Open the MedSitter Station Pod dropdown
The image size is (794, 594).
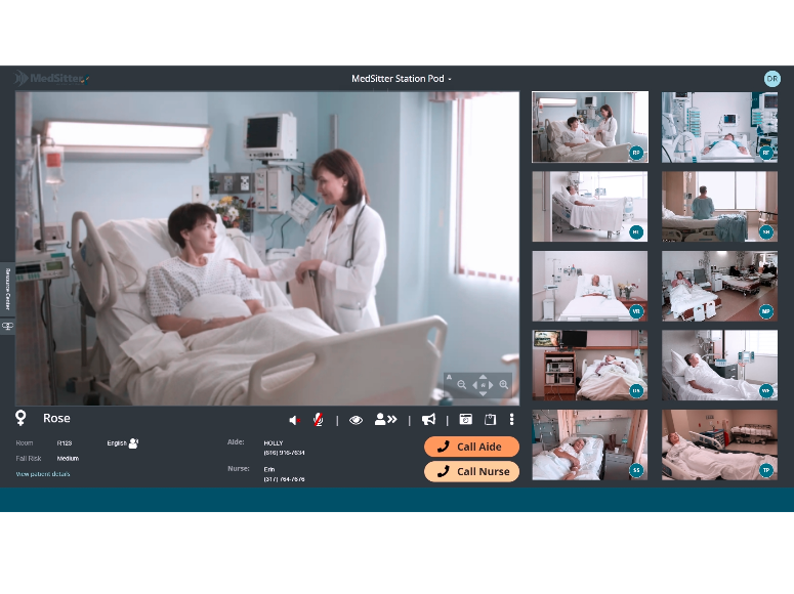click(402, 78)
